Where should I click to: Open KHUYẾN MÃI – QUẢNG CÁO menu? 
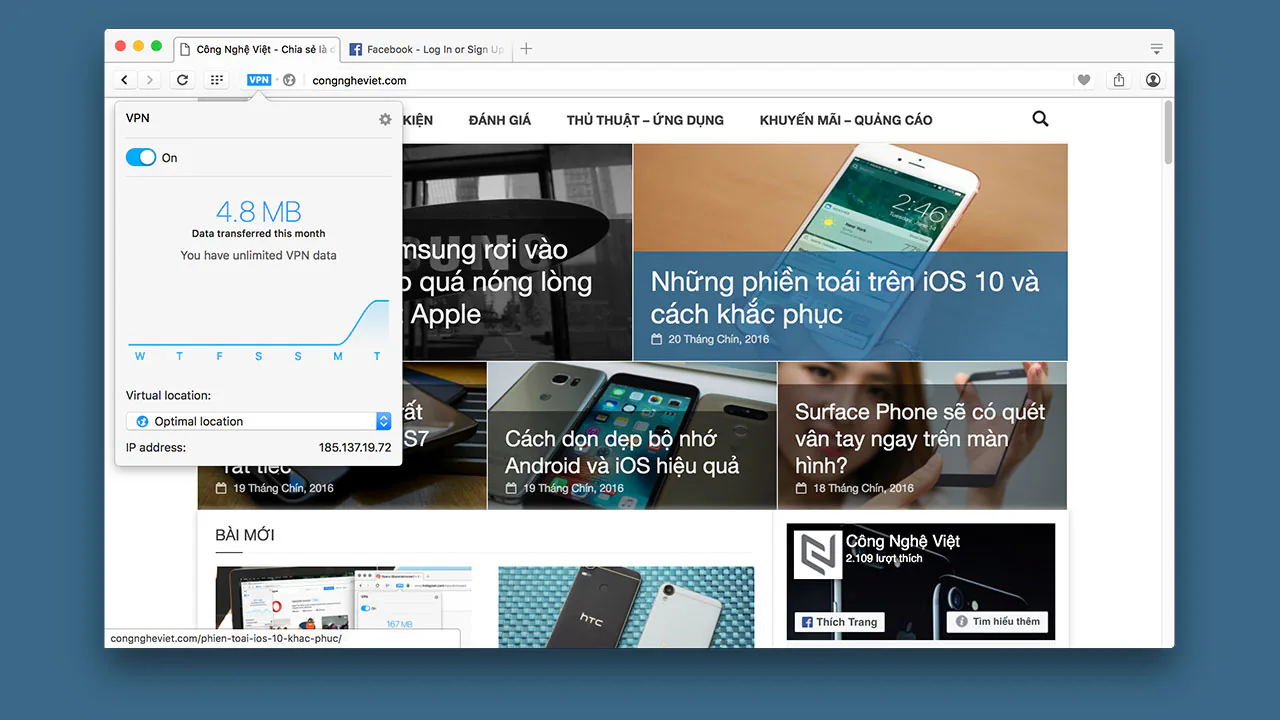pyautogui.click(x=846, y=120)
